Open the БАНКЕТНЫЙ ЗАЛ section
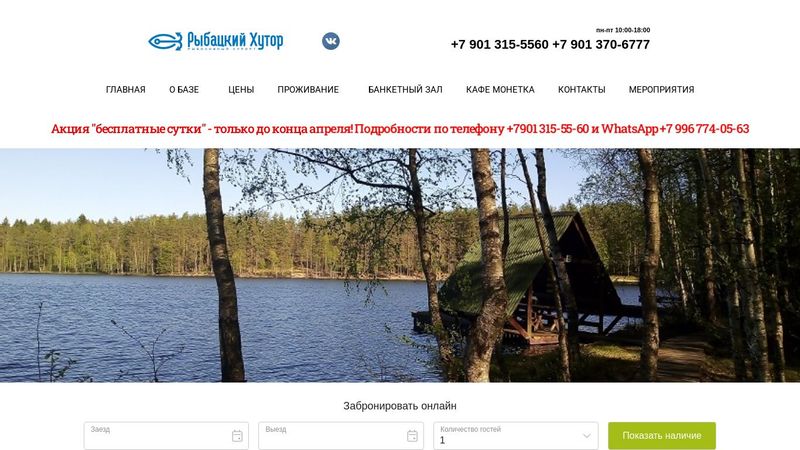 coord(405,89)
